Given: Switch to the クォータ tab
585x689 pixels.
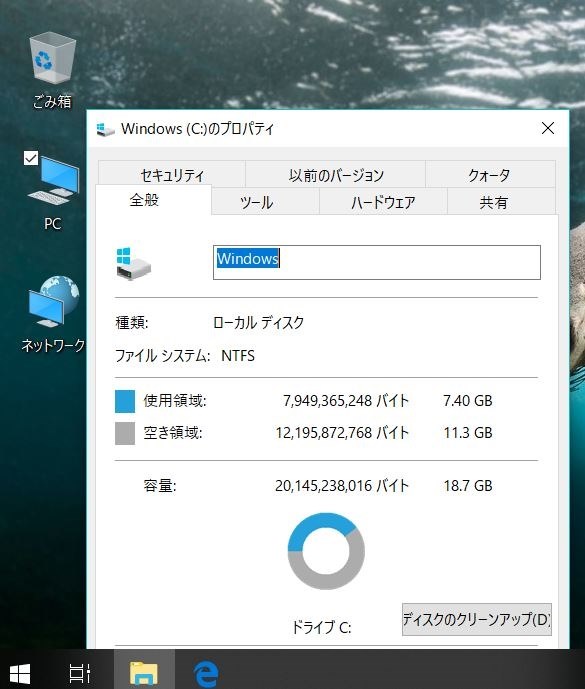Looking at the screenshot, I should coord(490,175).
